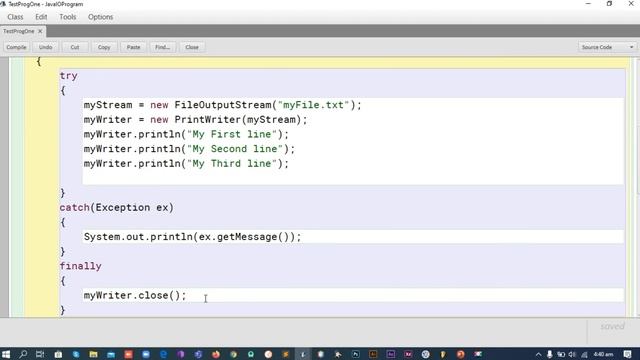Viewport: 640px width, 360px height.
Task: Open the volume tray control
Action: 572,354
